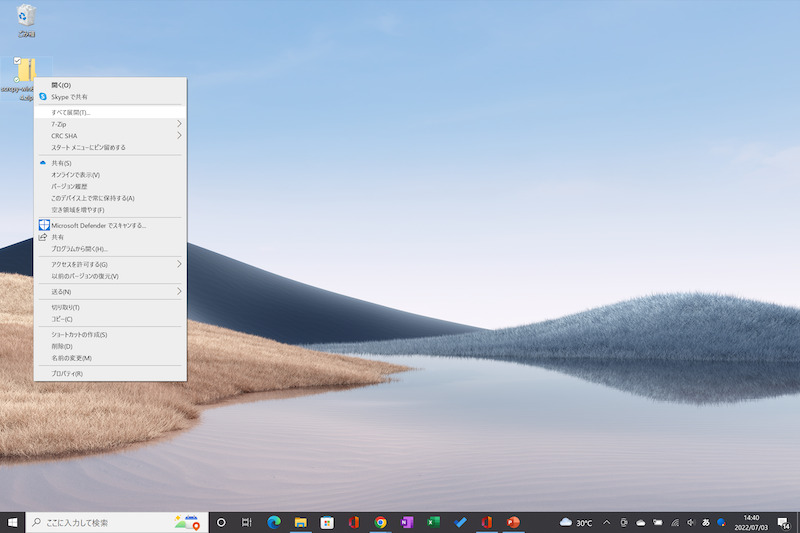Open OneNote from the taskbar
This screenshot has height=533, width=800.
click(407, 522)
